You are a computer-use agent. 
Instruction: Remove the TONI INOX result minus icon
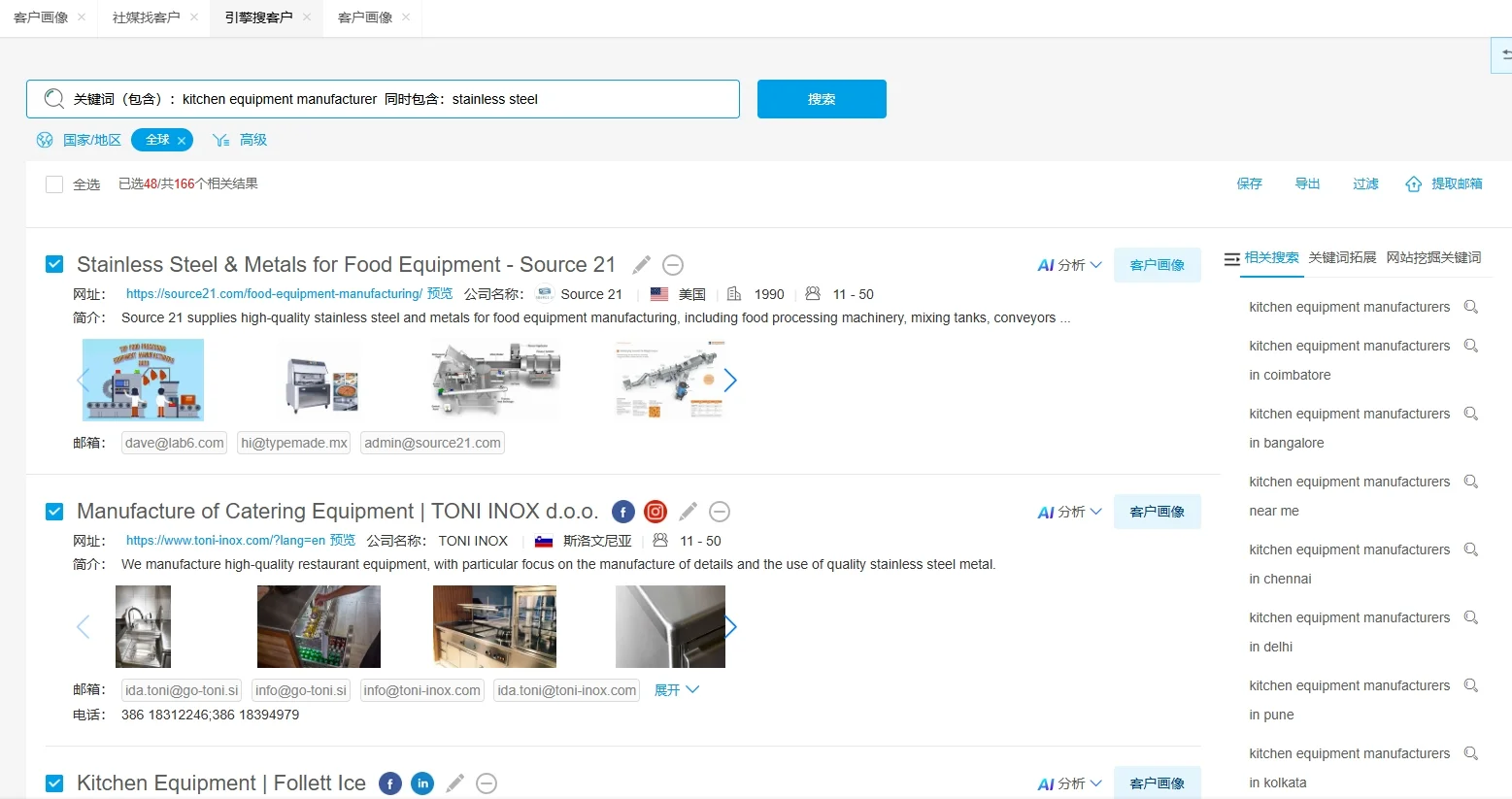click(720, 512)
